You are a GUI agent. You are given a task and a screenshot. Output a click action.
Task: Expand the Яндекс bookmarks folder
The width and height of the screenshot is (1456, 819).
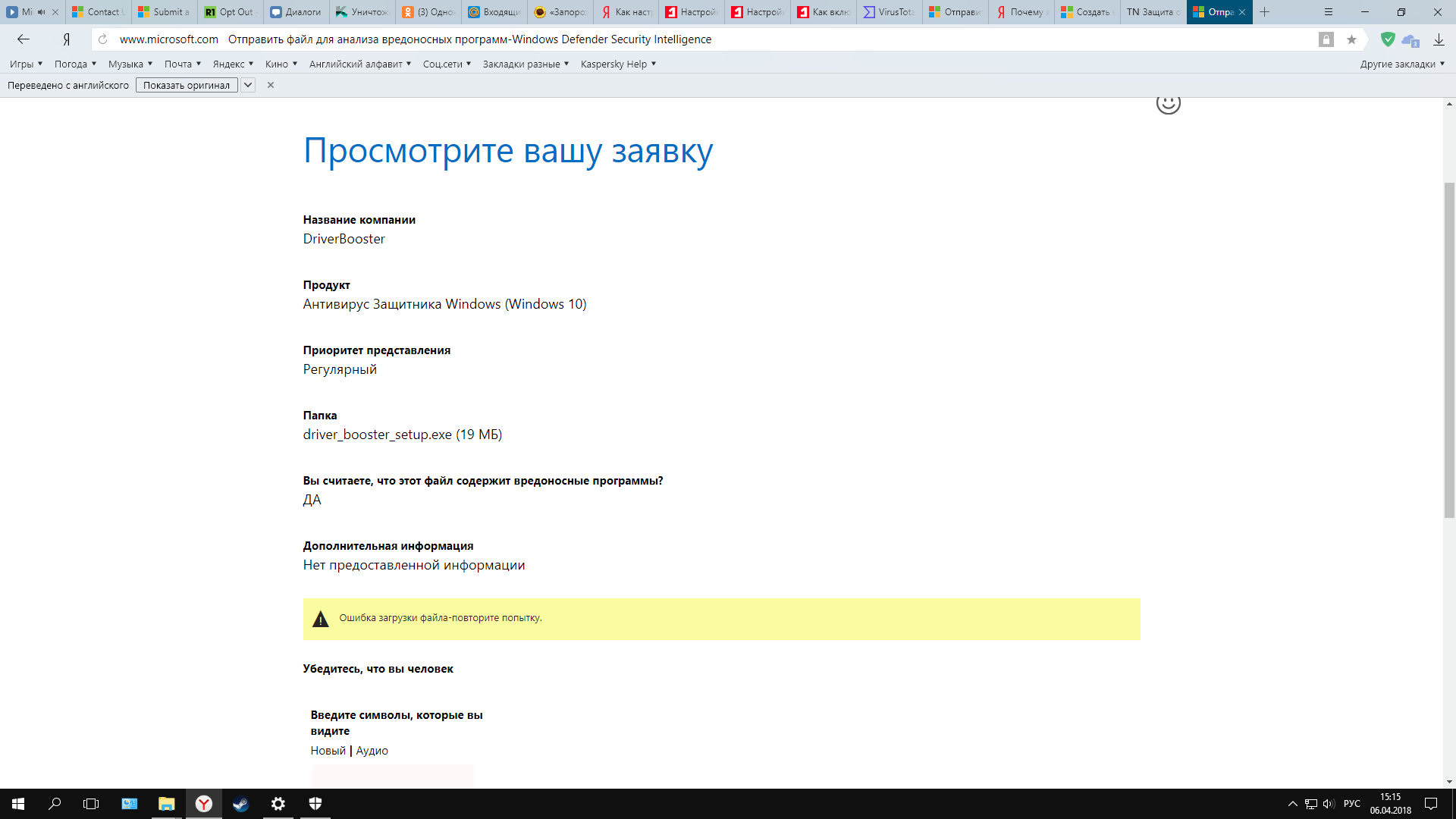pos(233,64)
